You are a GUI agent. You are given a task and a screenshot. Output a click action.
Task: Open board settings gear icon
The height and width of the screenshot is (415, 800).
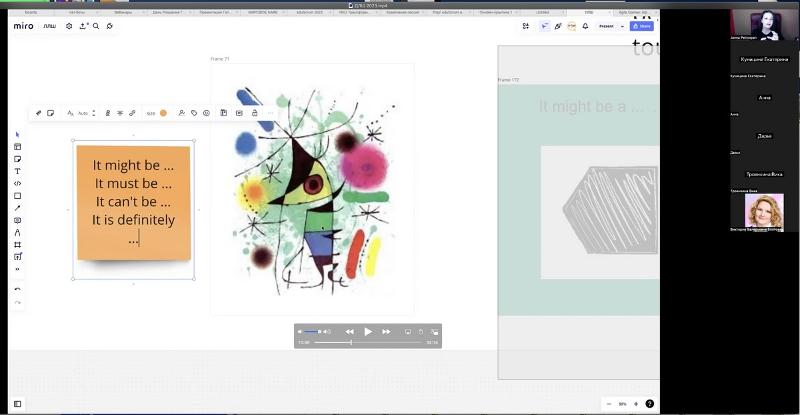coord(69,26)
